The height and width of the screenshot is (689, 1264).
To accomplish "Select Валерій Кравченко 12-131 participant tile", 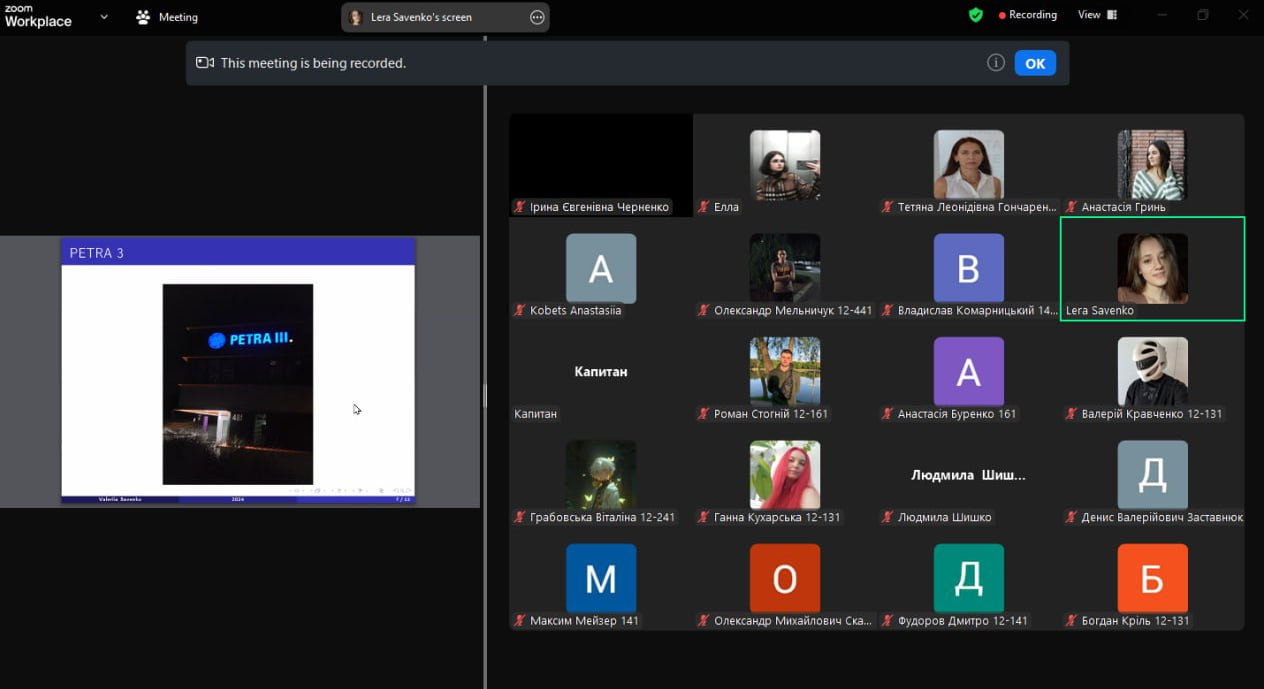I will pos(1152,372).
